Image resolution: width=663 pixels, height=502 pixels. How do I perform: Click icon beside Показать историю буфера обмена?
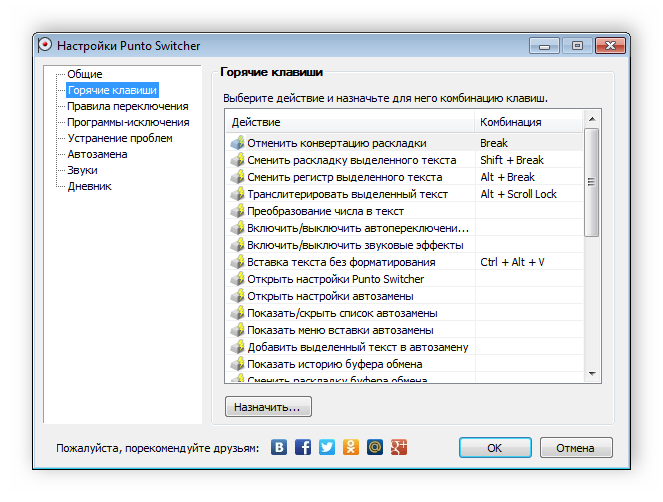tap(238, 364)
